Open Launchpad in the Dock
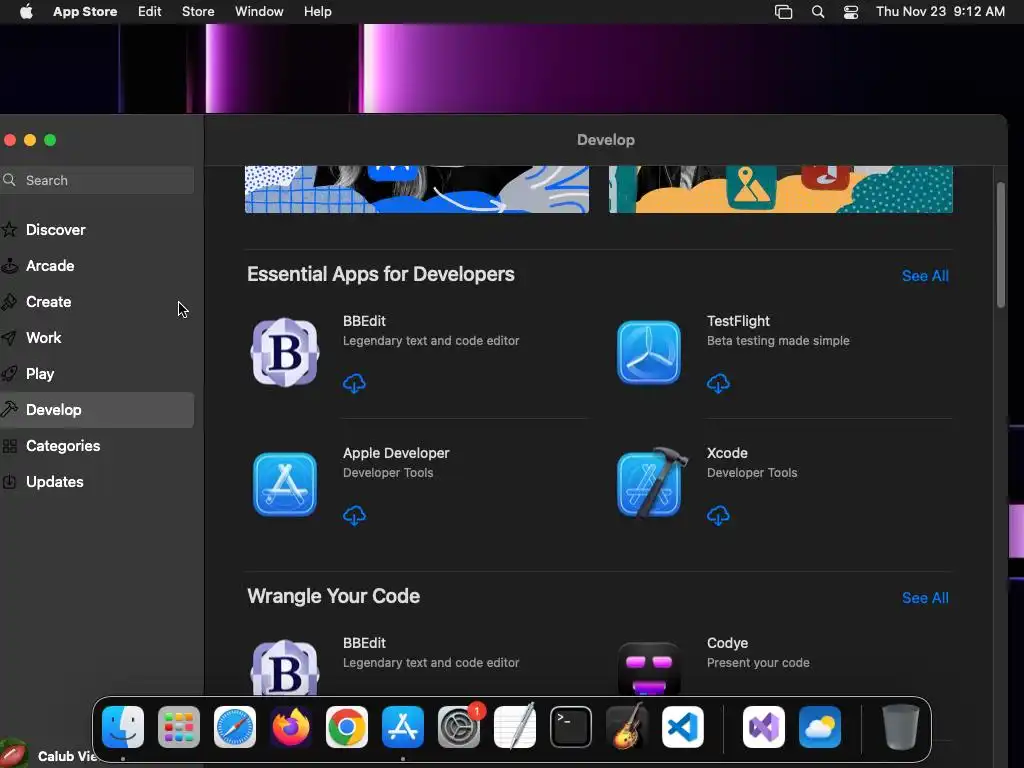This screenshot has height=768, width=1024. tap(179, 727)
